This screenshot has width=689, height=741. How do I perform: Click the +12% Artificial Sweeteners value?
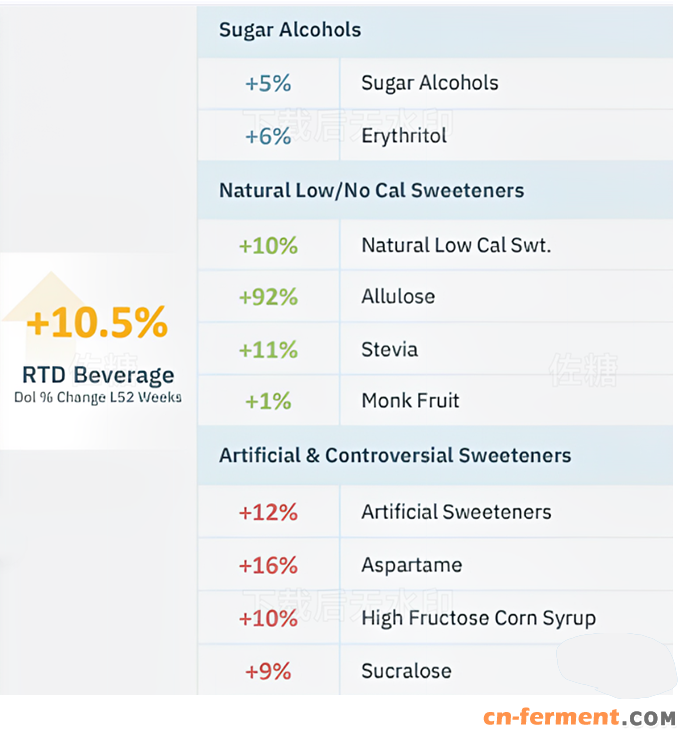[268, 512]
